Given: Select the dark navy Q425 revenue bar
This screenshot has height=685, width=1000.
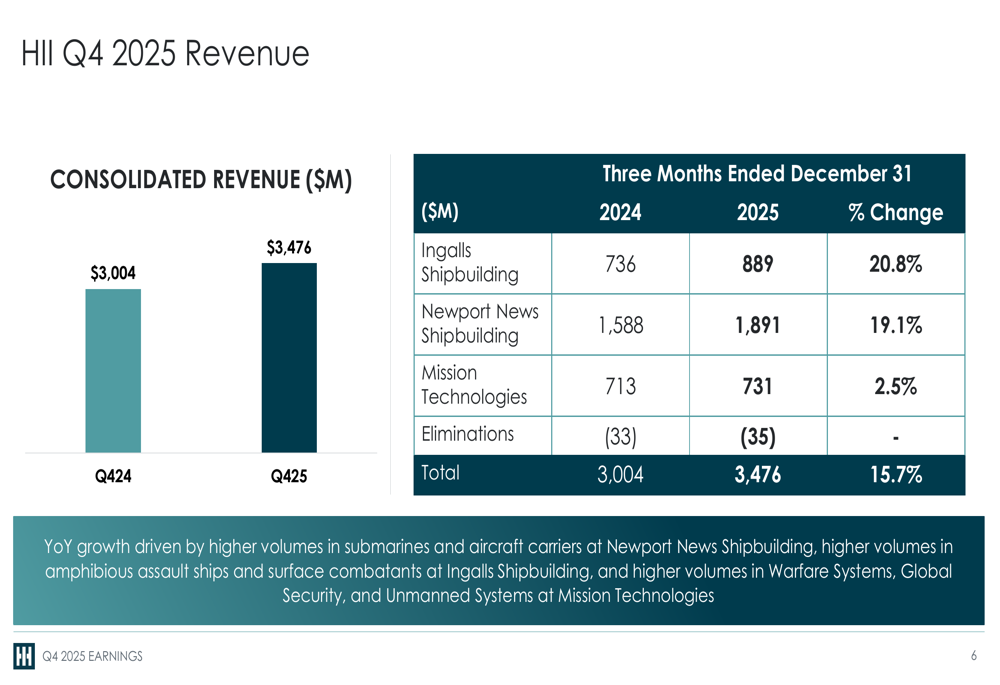Looking at the screenshot, I should coord(289,358).
